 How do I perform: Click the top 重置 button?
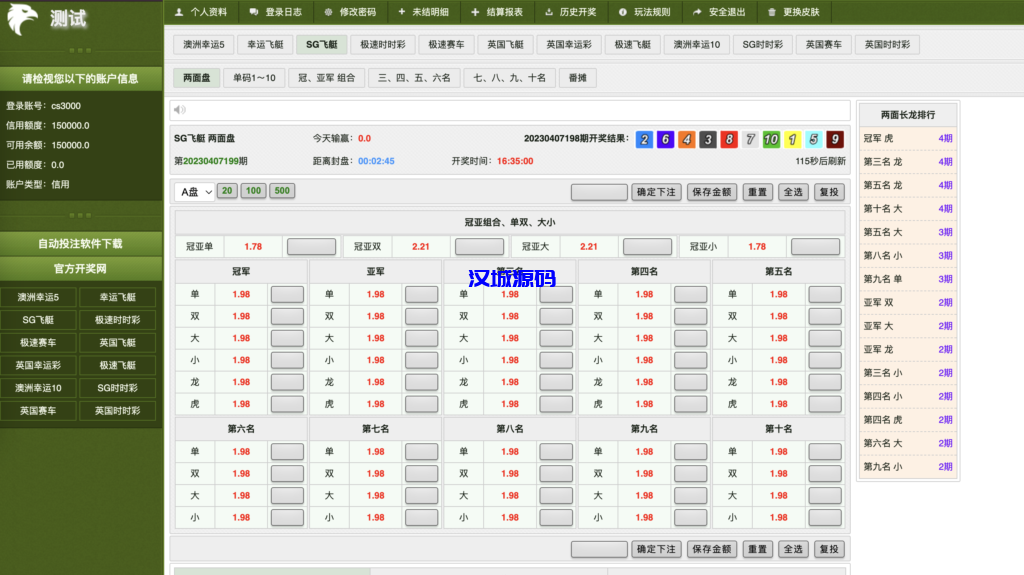(758, 192)
